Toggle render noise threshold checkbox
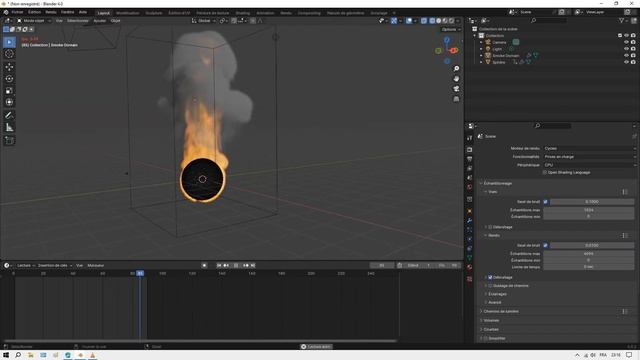 point(545,245)
